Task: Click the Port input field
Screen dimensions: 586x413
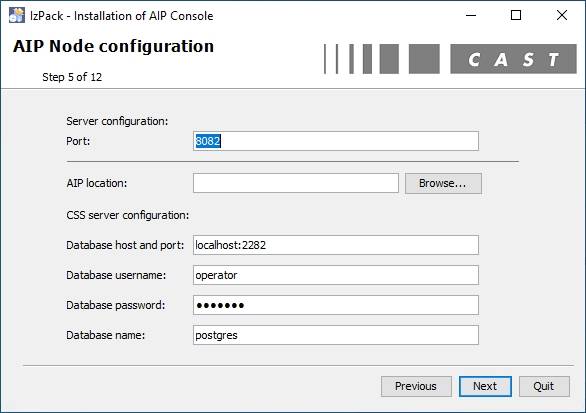Action: (x=336, y=141)
